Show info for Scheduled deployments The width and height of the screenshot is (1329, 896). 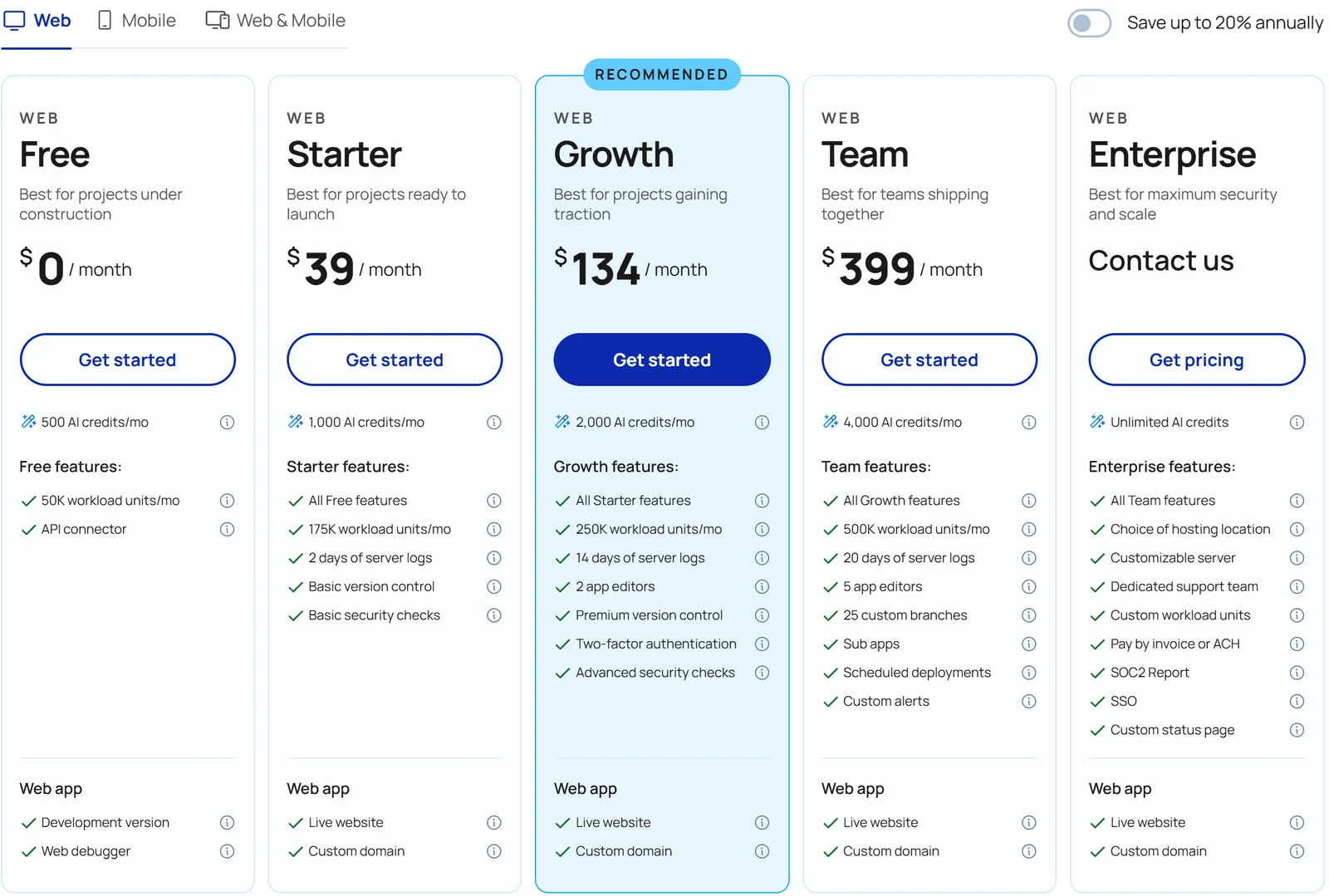(x=1029, y=673)
